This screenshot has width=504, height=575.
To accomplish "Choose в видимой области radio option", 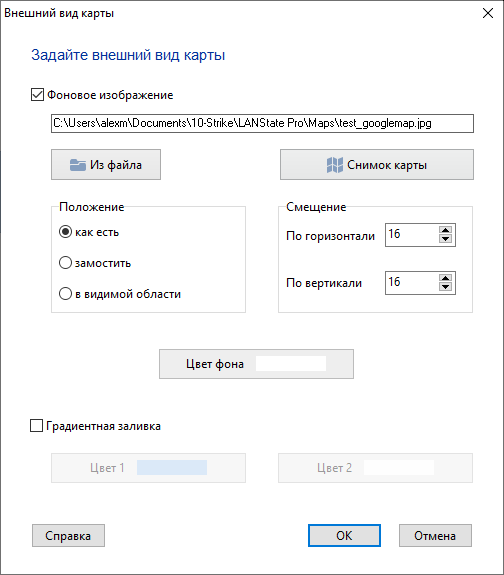I will pos(65,294).
